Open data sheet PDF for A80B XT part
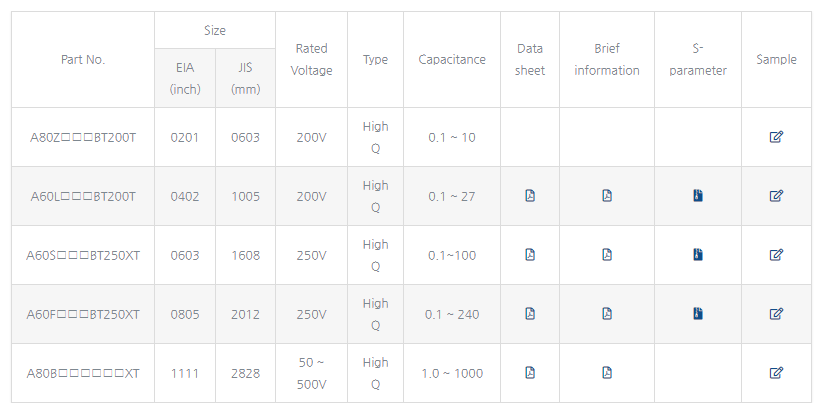This screenshot has height=414, width=818. click(x=530, y=372)
